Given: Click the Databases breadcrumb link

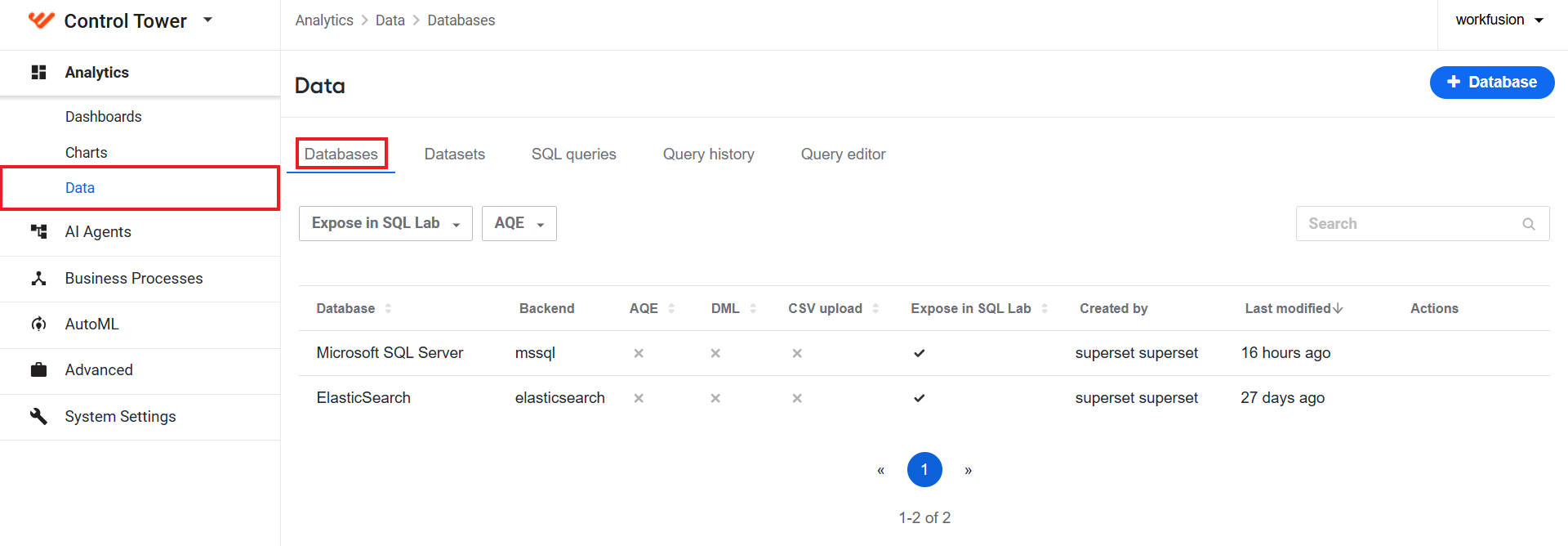Looking at the screenshot, I should [461, 20].
